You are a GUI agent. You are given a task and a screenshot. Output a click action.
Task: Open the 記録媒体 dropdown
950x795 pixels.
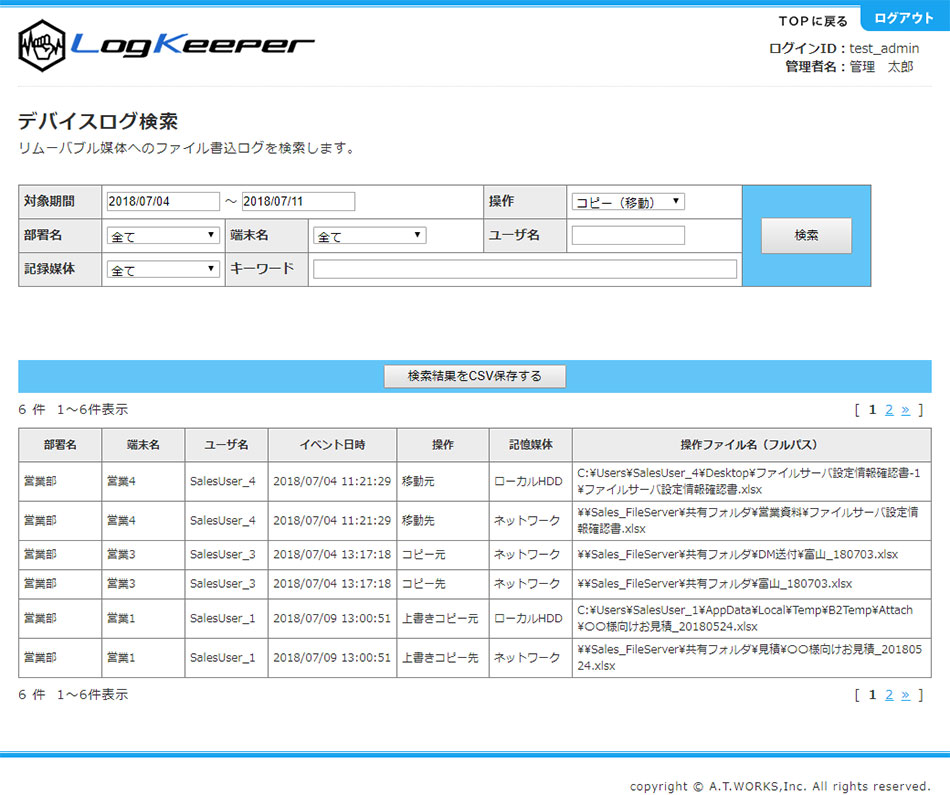pos(163,270)
